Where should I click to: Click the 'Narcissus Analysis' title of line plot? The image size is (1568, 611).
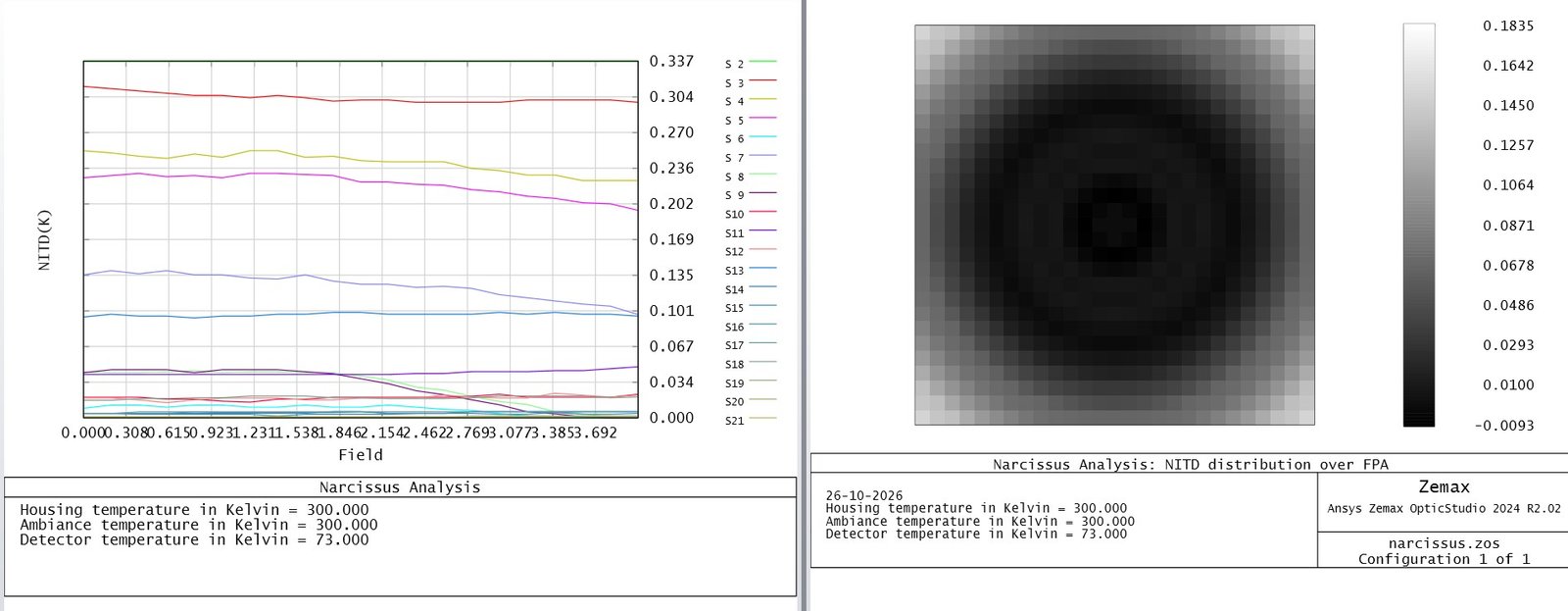[x=400, y=487]
